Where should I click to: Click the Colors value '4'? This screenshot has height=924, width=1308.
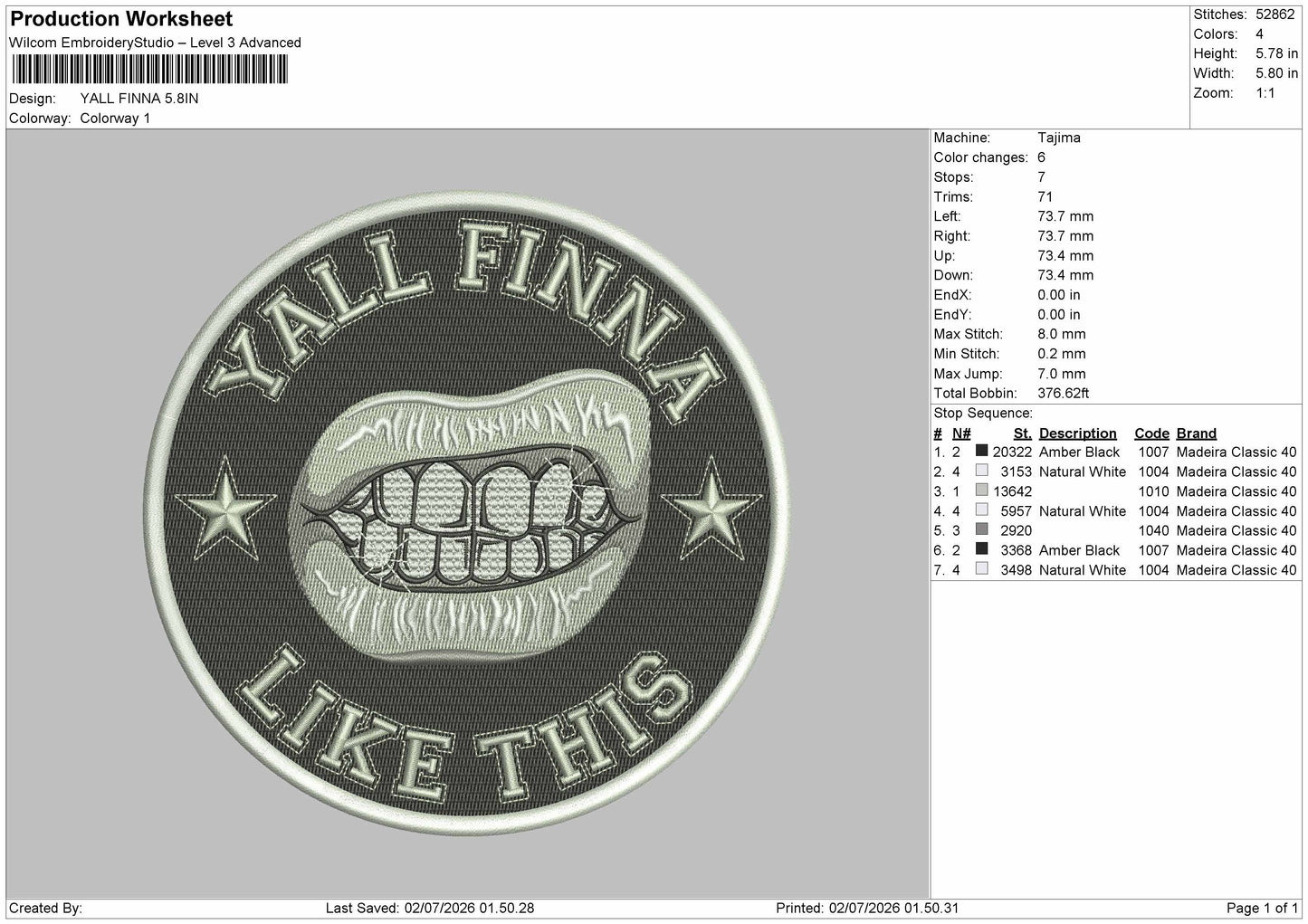[x=1259, y=34]
